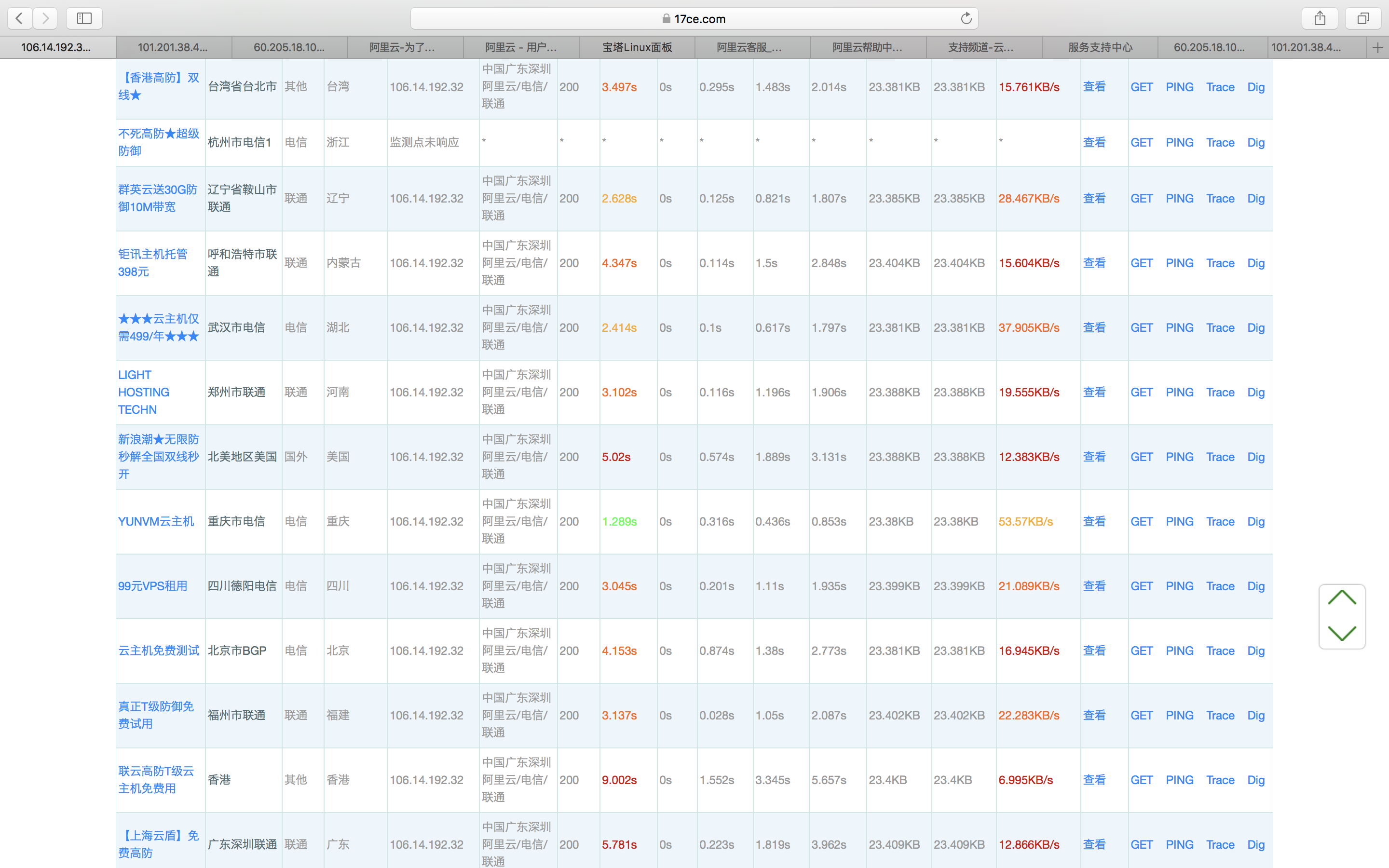Click Dig in the 台湾省台北市 row
This screenshot has width=1389, height=868.
click(1256, 87)
